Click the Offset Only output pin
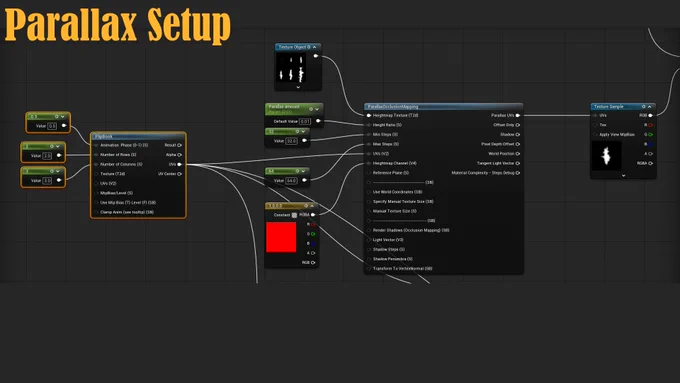Screen dimensions: 680x383 click(518, 125)
